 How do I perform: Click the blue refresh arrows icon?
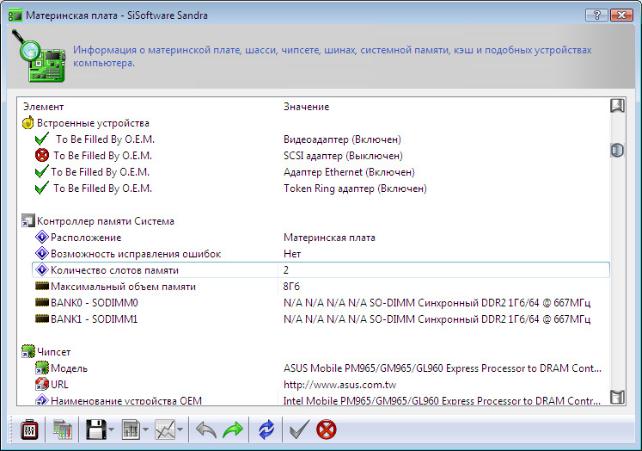(266, 430)
